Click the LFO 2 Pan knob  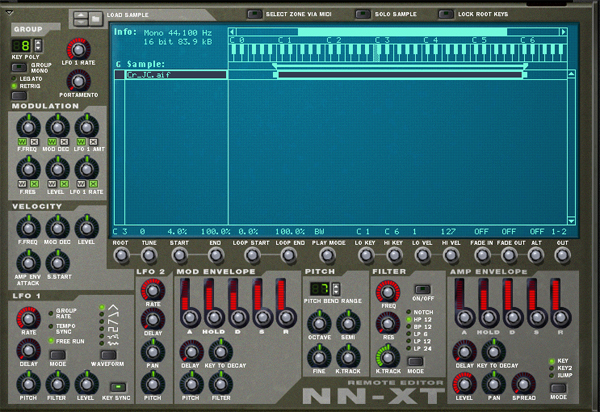(153, 352)
